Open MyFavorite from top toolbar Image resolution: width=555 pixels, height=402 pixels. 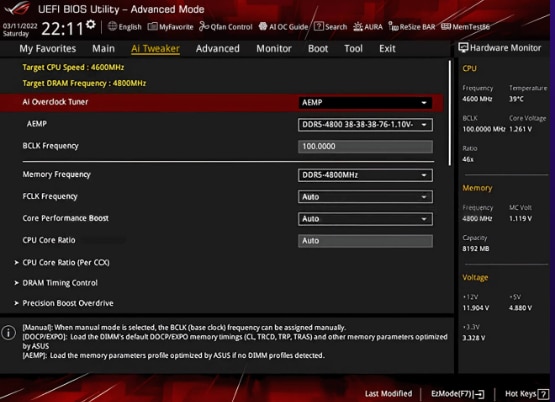tap(170, 27)
